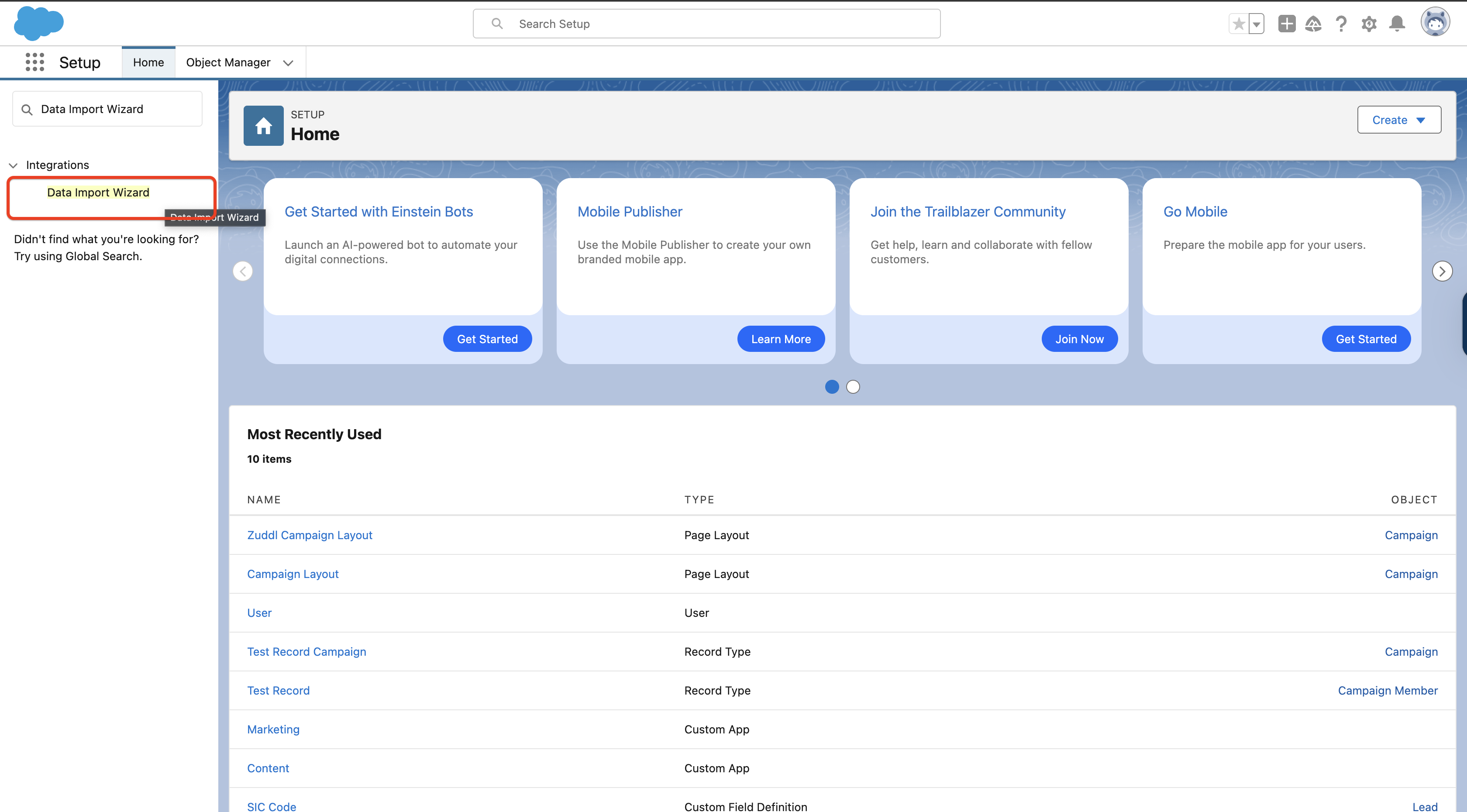
Task: Open Data Import Wizard in sidebar
Action: coord(98,193)
